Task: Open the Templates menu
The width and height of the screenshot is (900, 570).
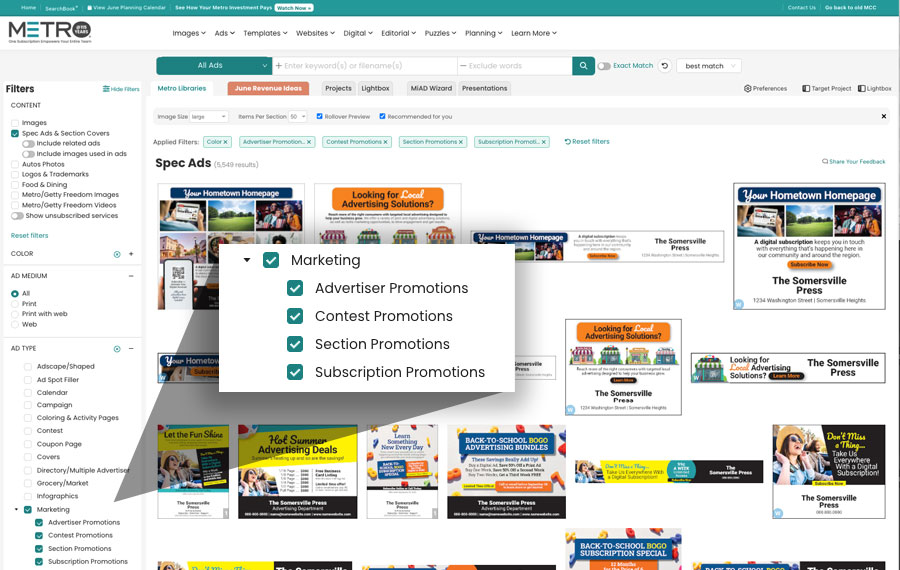Action: [266, 33]
